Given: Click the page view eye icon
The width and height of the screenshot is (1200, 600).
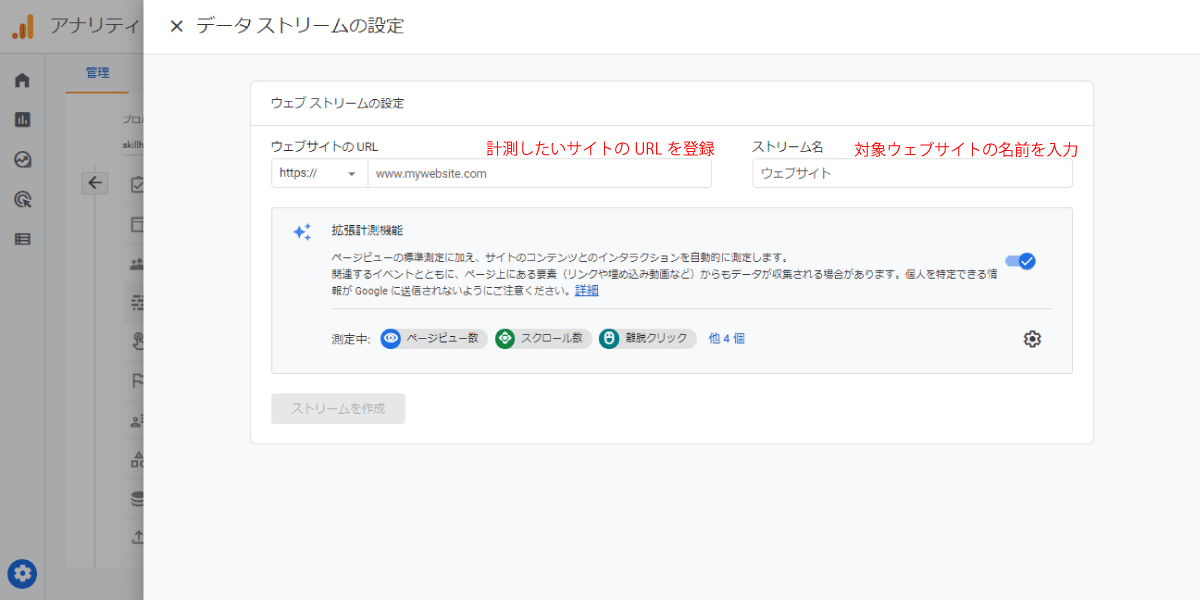Looking at the screenshot, I should (391, 338).
